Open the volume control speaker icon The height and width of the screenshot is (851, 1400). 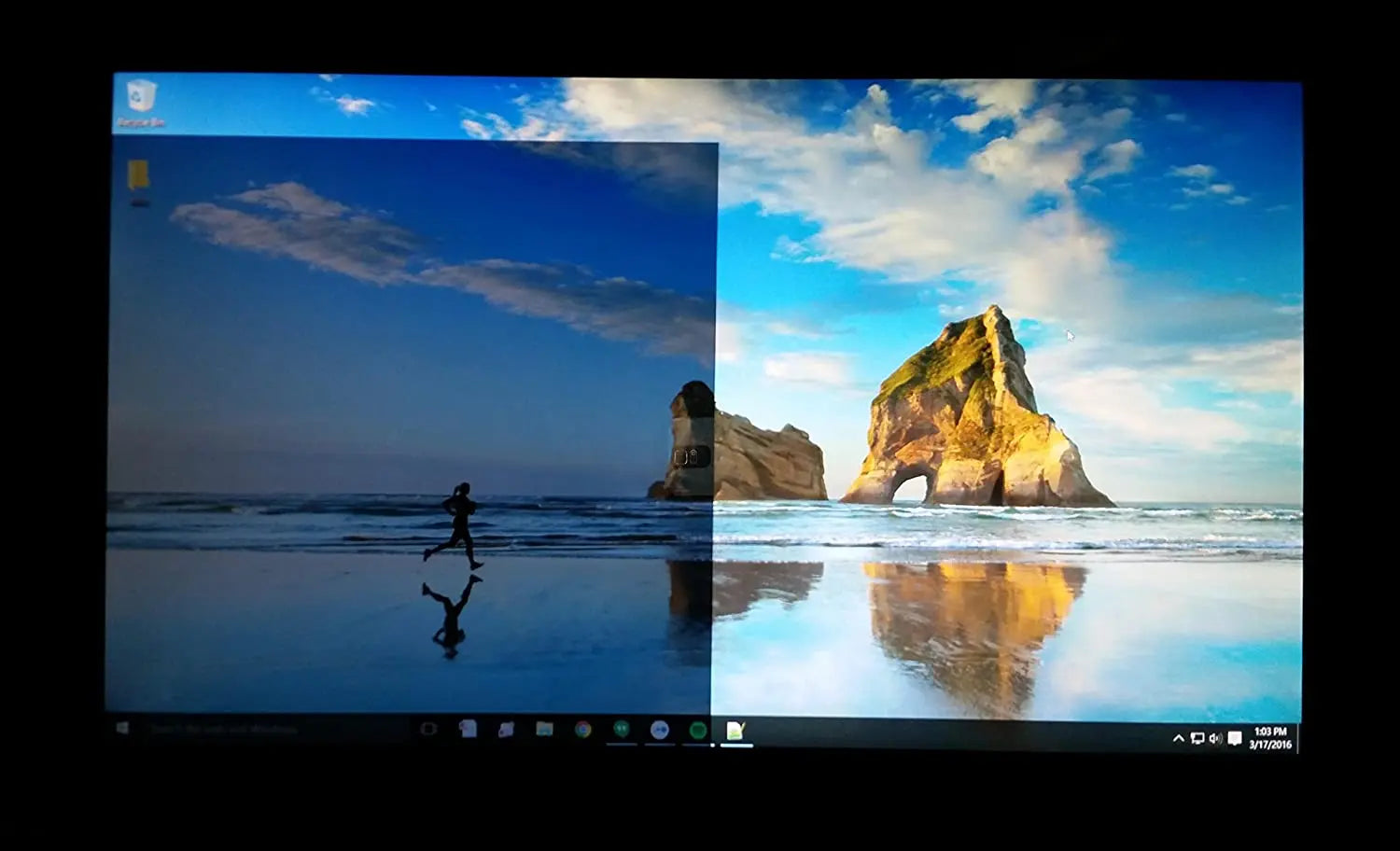pyautogui.click(x=1215, y=738)
